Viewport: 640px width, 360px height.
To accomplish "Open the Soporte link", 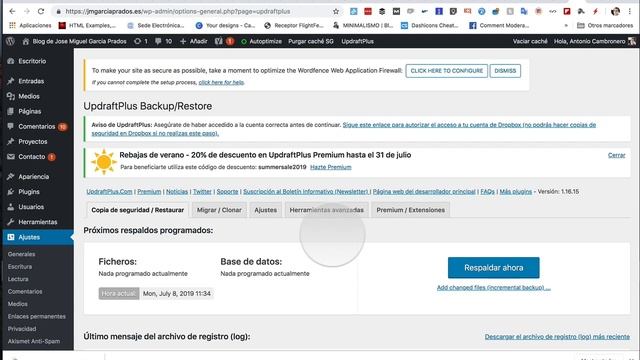I will (x=227, y=191).
